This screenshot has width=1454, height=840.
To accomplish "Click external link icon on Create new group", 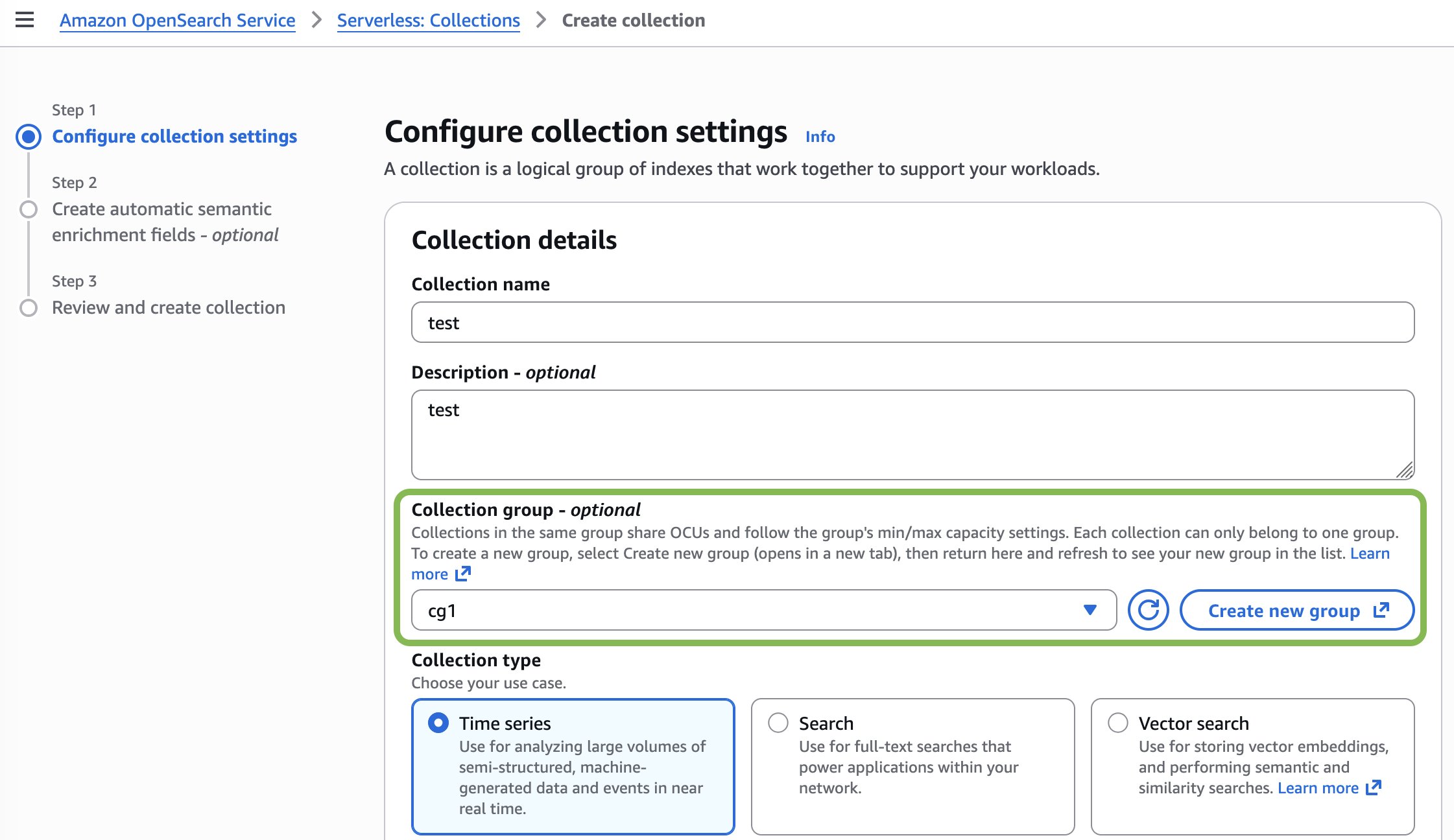I will 1381,610.
